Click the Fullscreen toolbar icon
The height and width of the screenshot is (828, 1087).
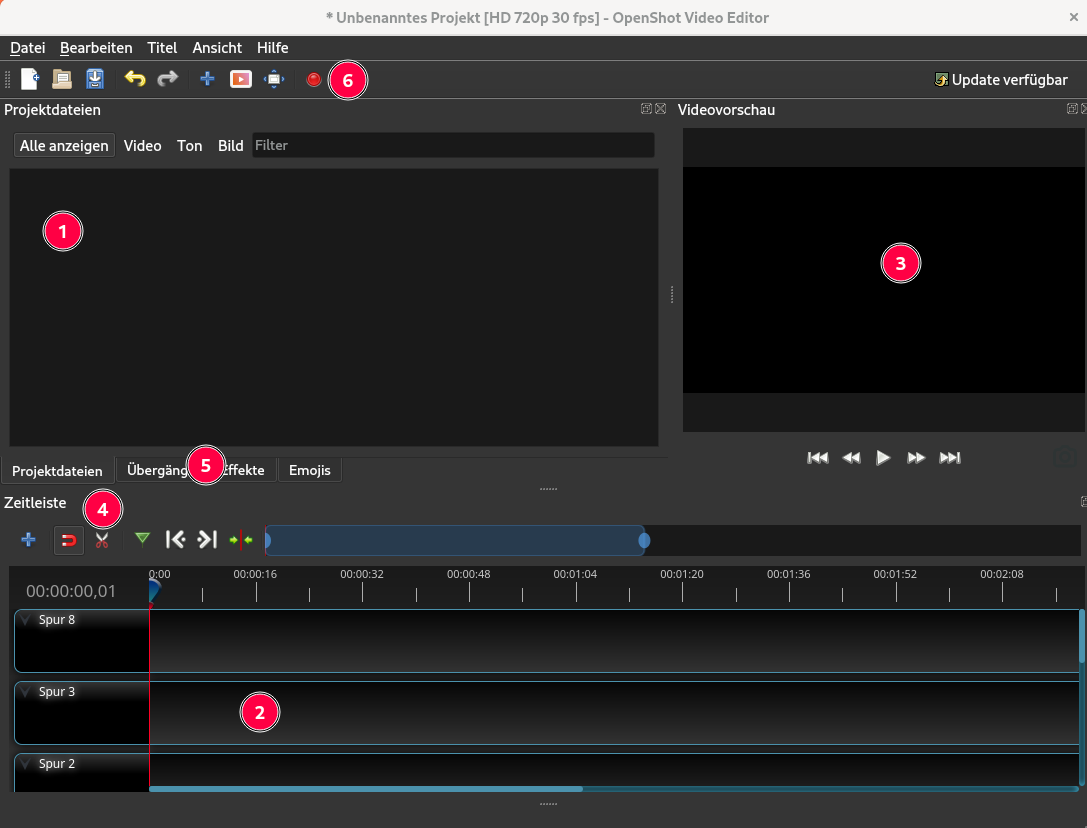click(x=274, y=79)
